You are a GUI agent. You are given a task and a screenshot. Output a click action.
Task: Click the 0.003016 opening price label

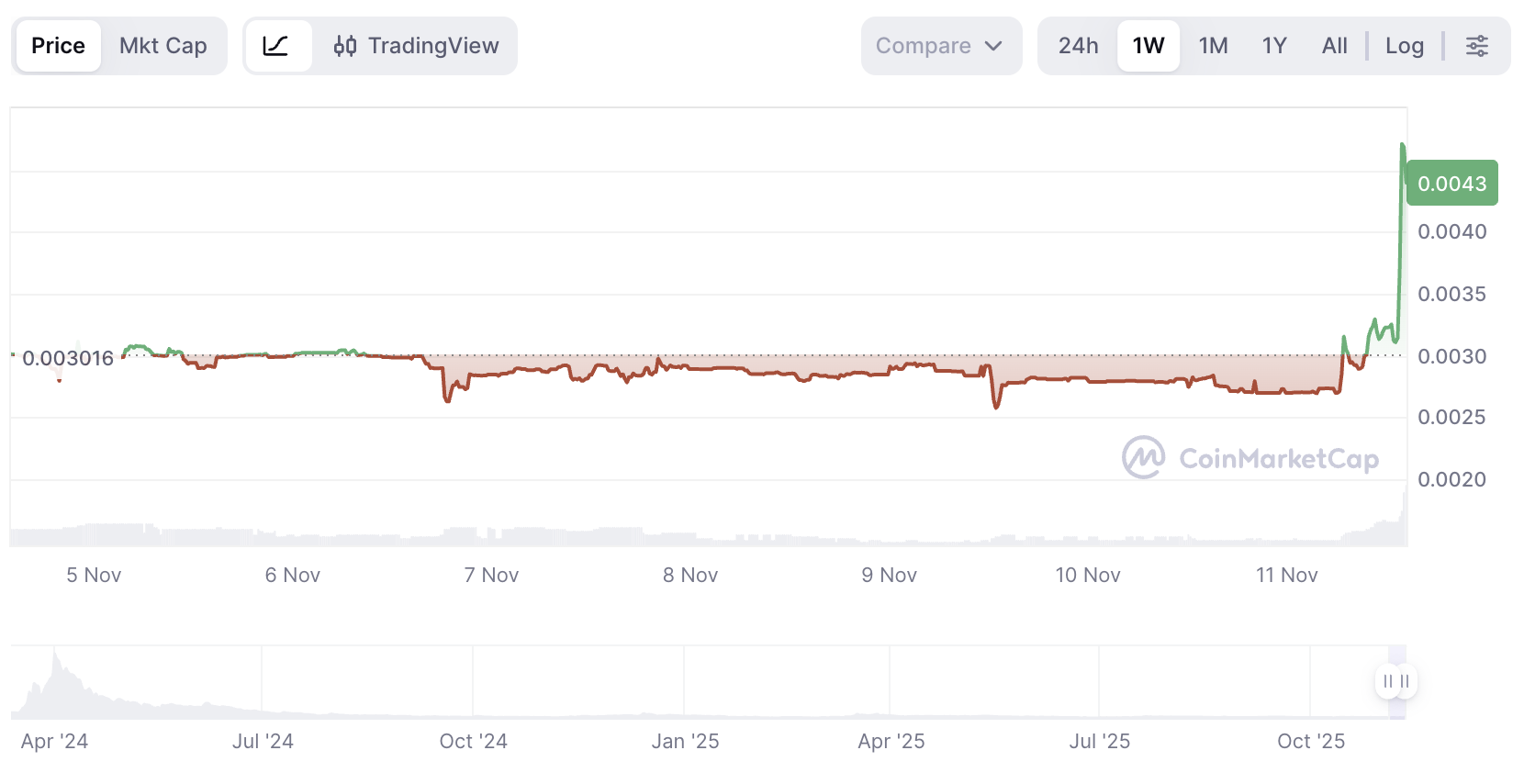68,358
